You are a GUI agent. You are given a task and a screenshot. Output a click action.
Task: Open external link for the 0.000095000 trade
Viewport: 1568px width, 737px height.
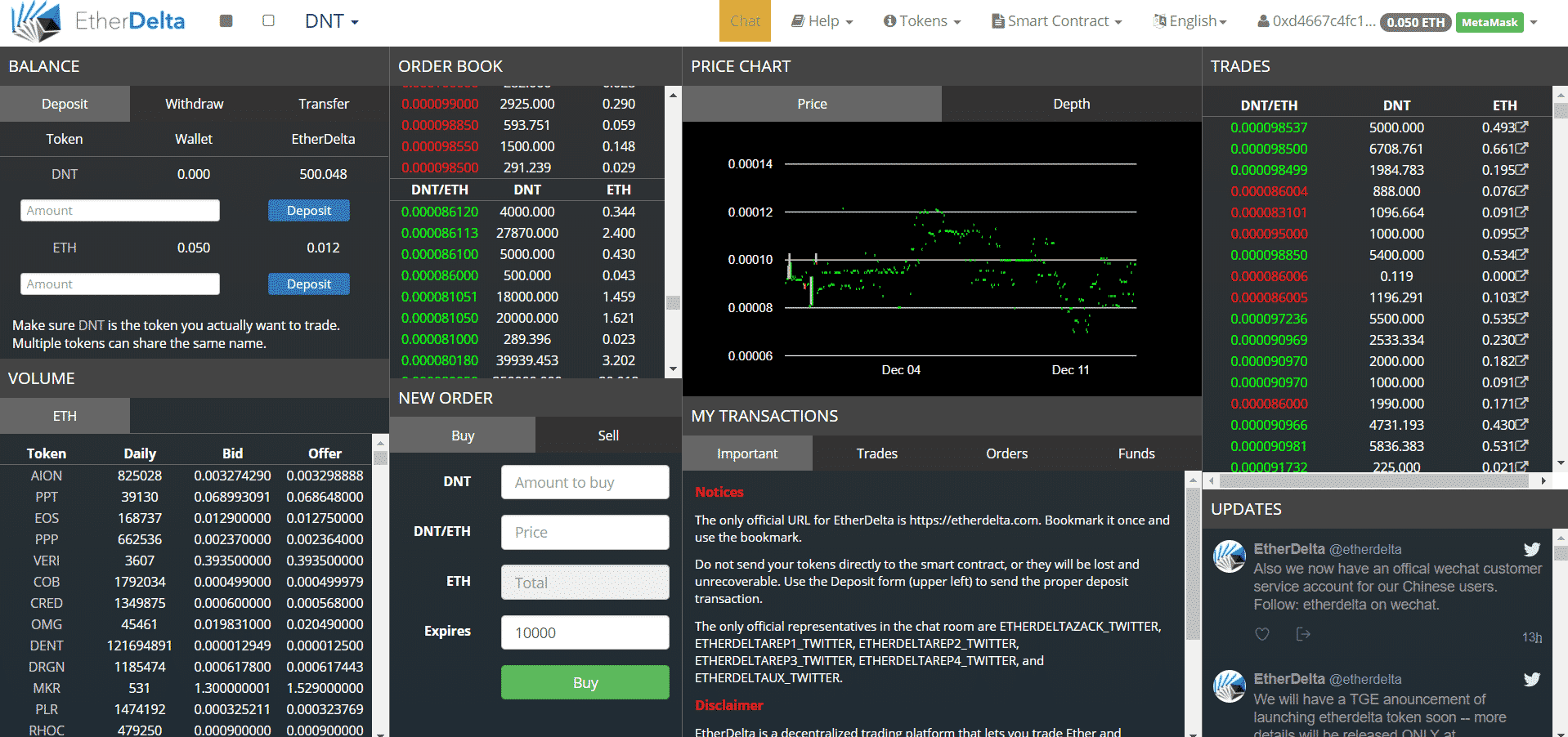[1522, 233]
